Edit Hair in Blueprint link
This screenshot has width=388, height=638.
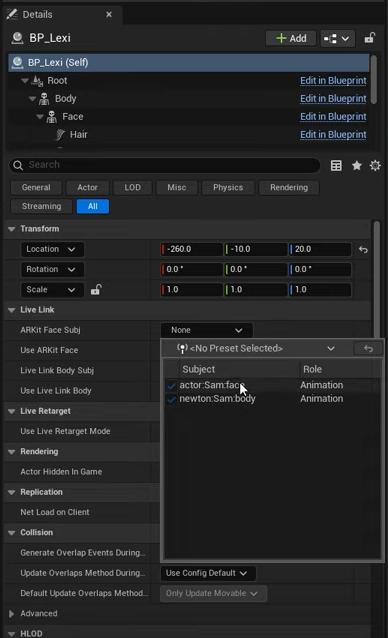[333, 134]
